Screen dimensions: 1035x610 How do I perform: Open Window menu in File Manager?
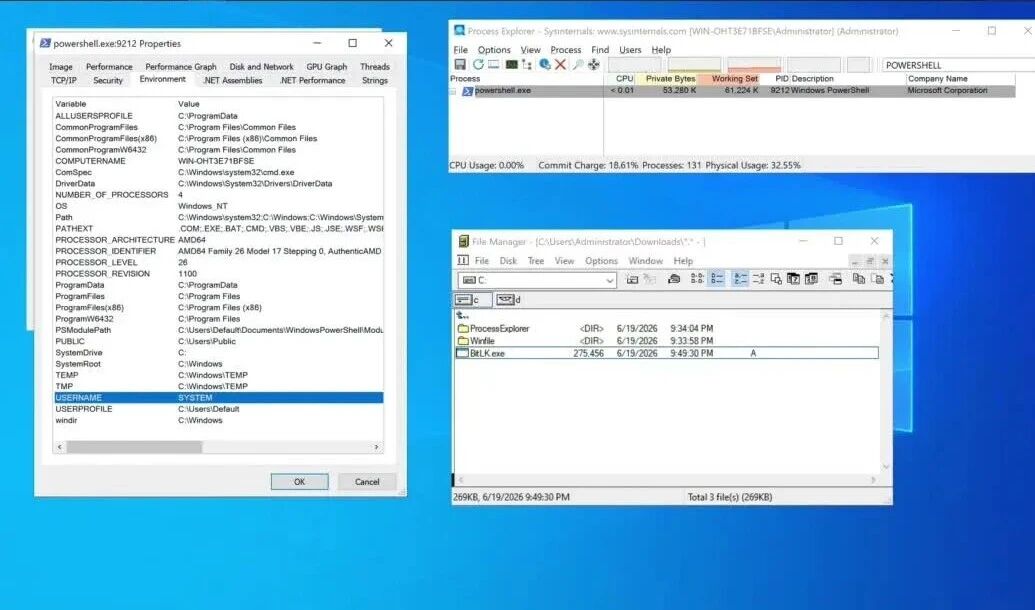click(x=646, y=261)
